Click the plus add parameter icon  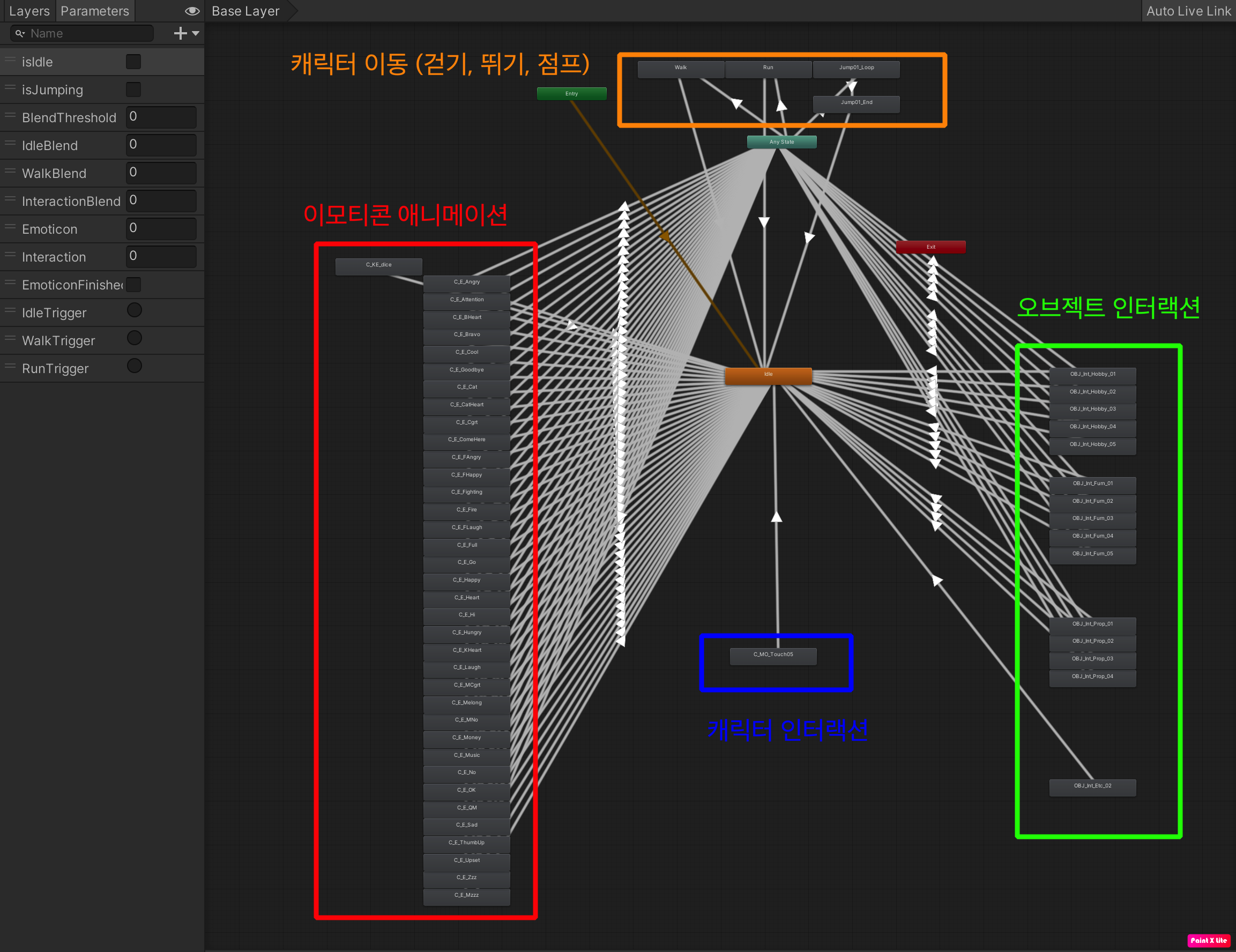click(180, 33)
